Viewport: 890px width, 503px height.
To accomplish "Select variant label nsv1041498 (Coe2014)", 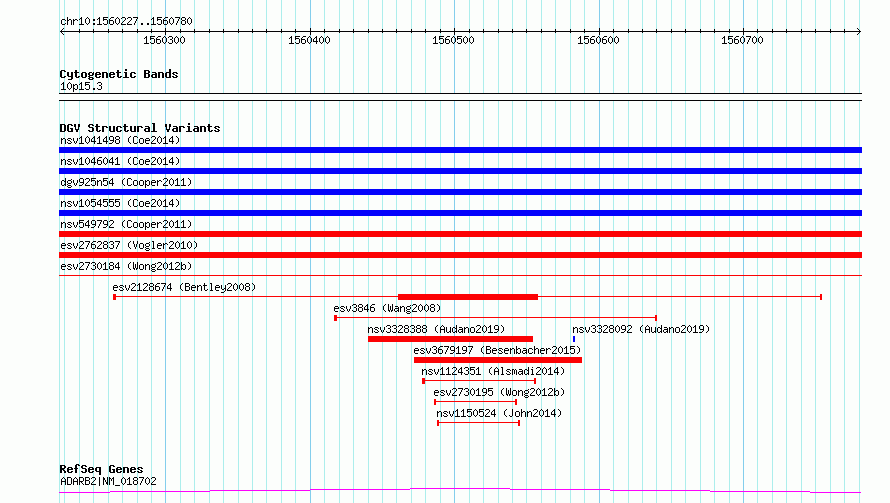I will [120, 140].
